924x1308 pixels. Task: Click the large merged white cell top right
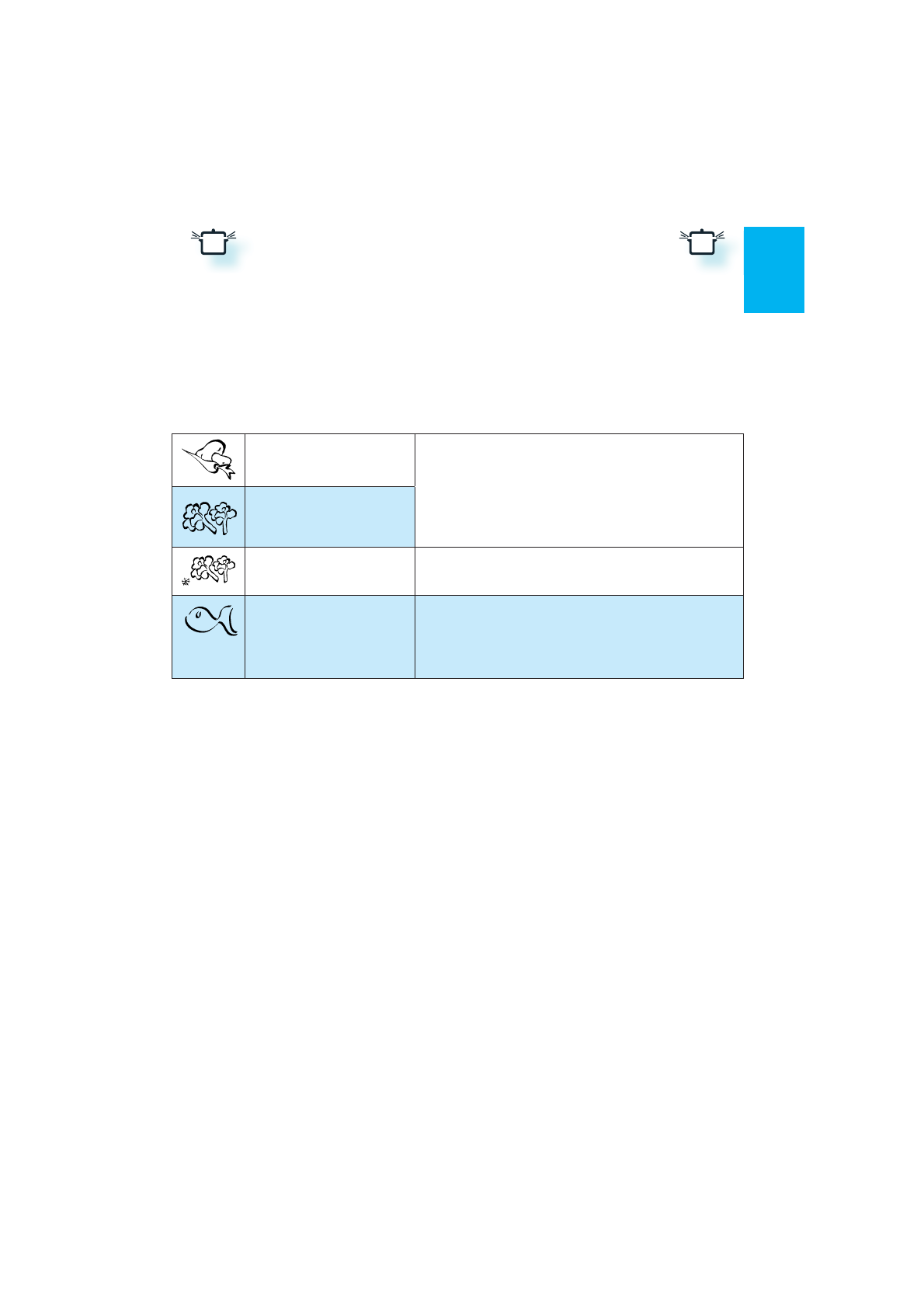pos(578,490)
